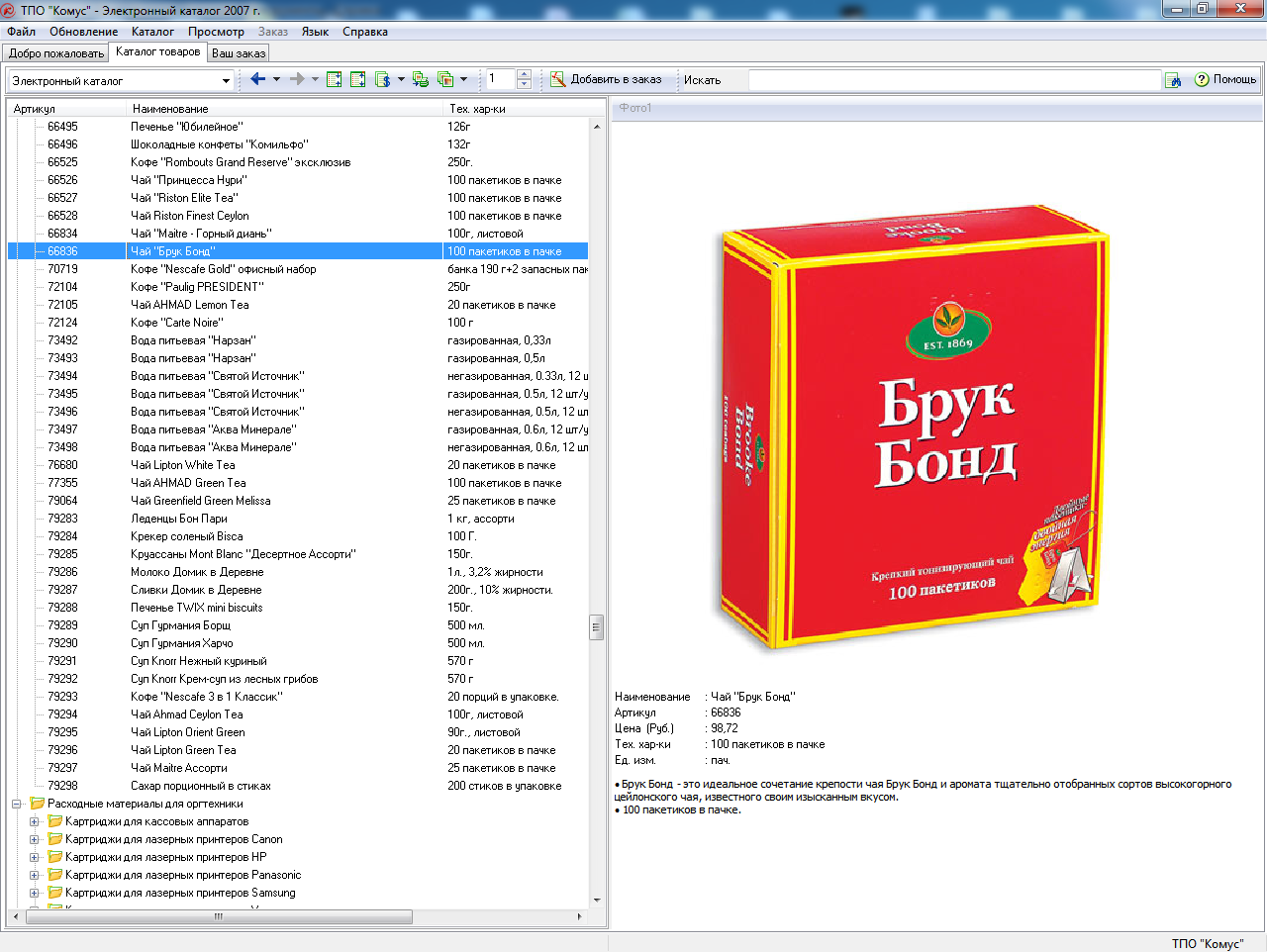This screenshot has height=952, width=1267.
Task: Select the row Чай Lipton White Tea
Action: (x=298, y=465)
